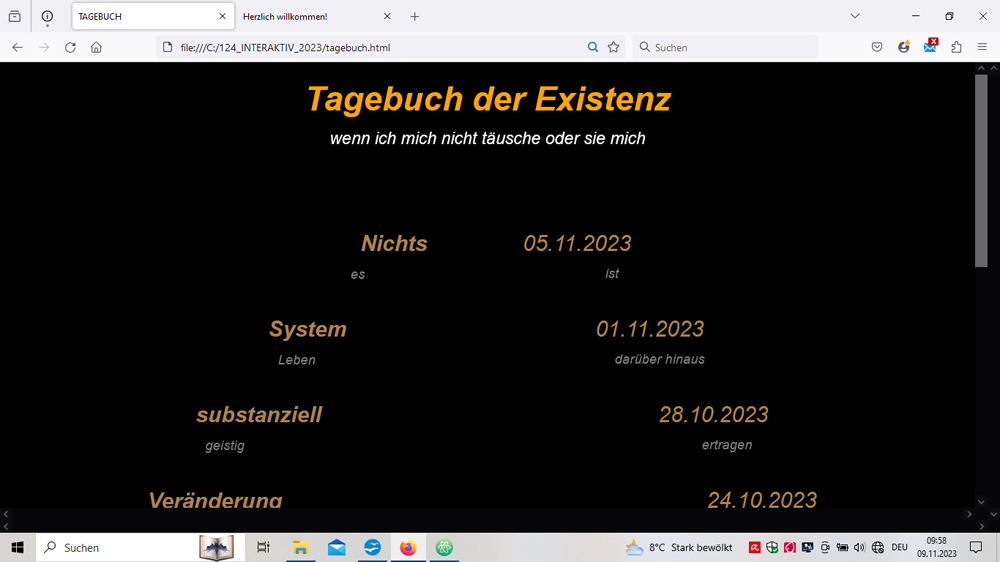
Task: Open the battery status tray icon
Action: [842, 547]
